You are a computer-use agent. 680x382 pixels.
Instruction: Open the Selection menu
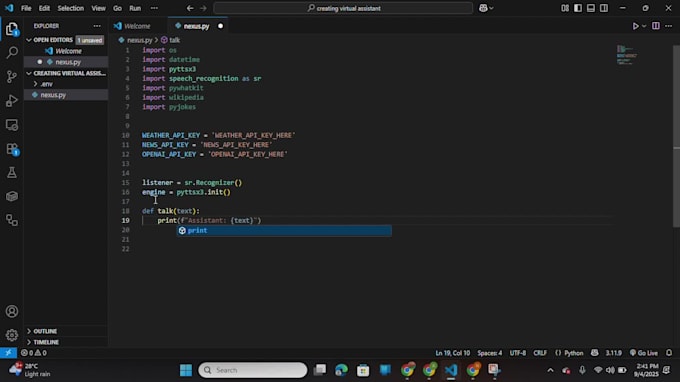coord(71,8)
